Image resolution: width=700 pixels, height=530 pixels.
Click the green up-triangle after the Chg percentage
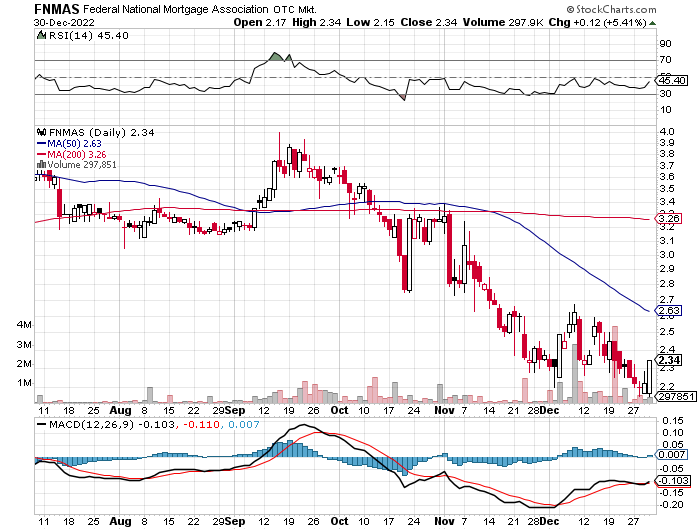[x=652, y=23]
